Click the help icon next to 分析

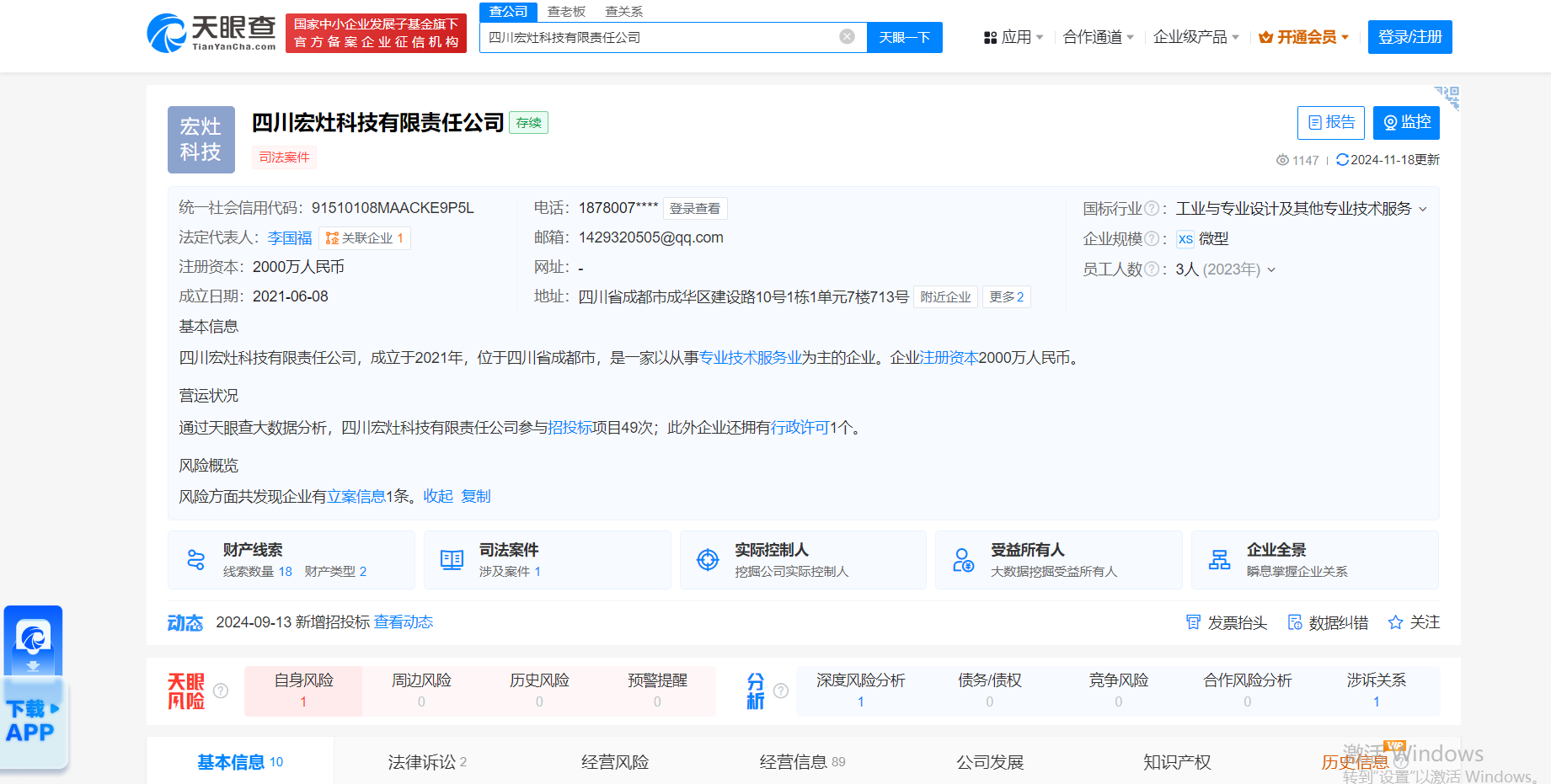pyautogui.click(x=781, y=691)
